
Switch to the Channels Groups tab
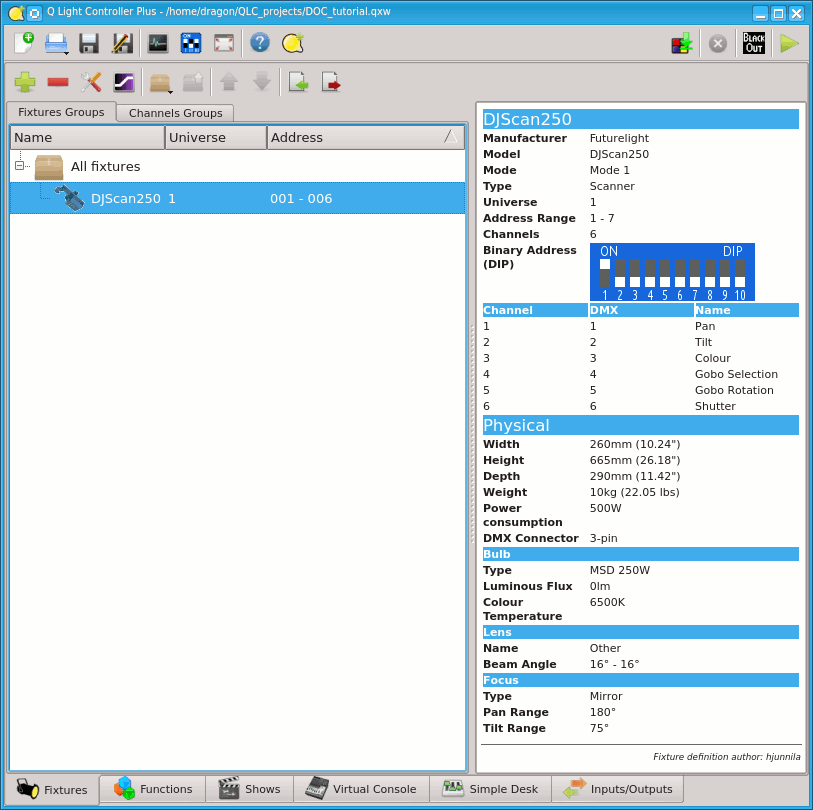(175, 113)
